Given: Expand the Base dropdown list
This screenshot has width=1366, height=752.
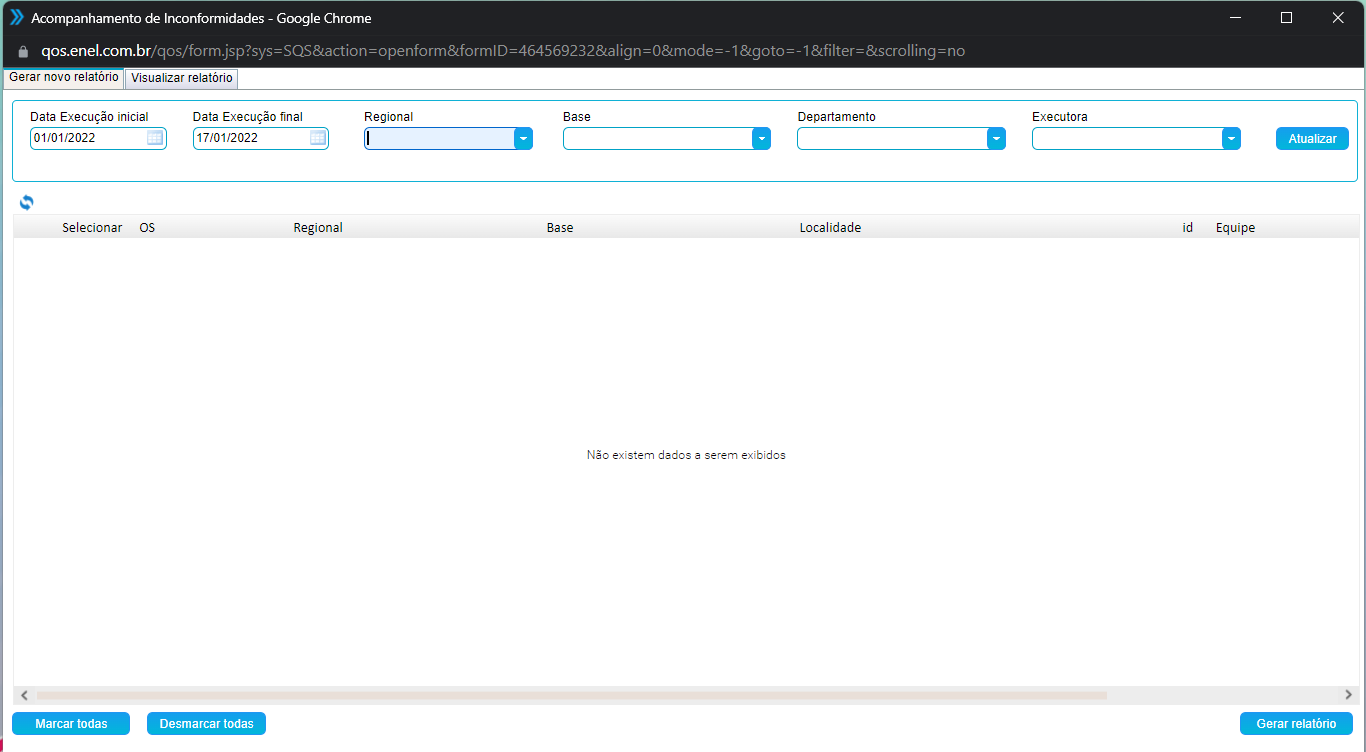Looking at the screenshot, I should pyautogui.click(x=761, y=139).
